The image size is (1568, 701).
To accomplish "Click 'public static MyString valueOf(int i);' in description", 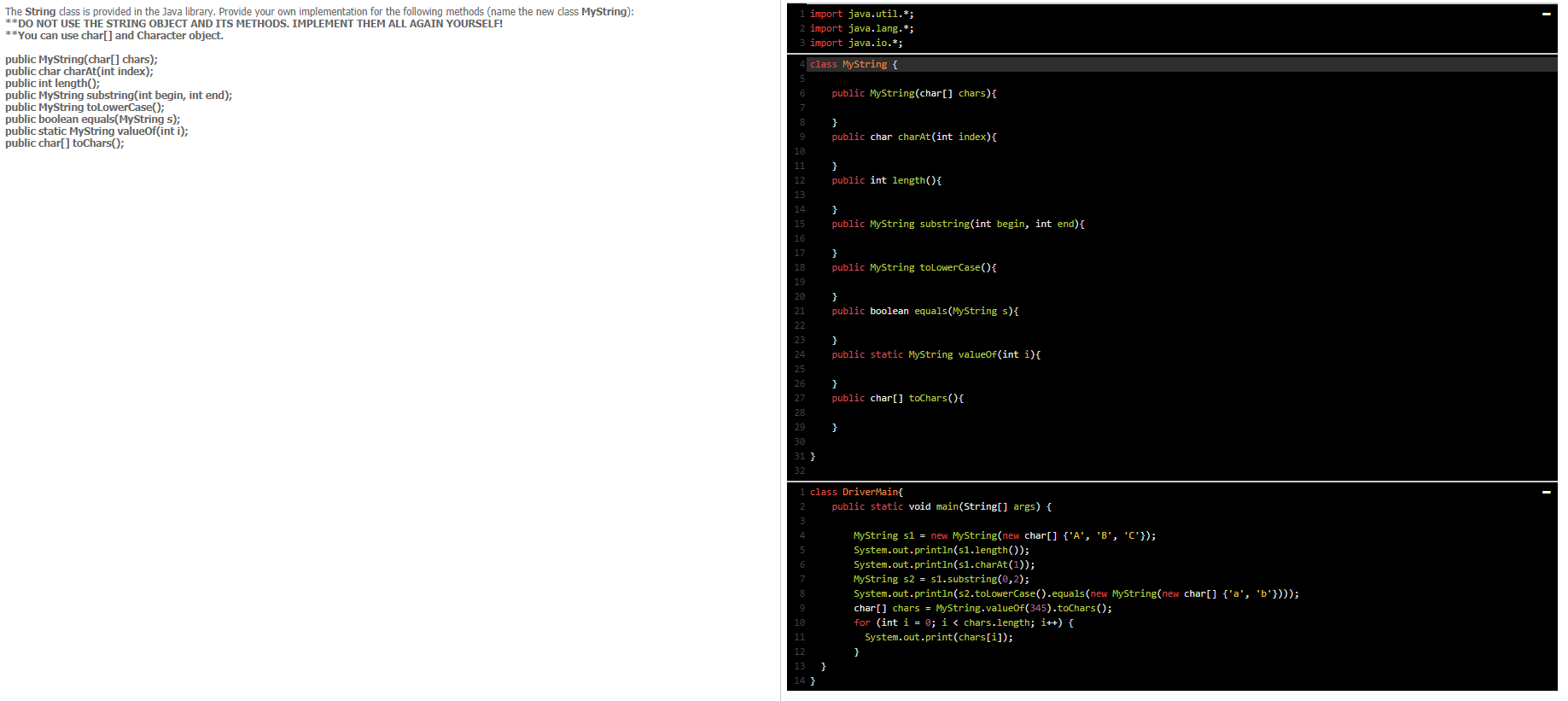I will point(96,131).
